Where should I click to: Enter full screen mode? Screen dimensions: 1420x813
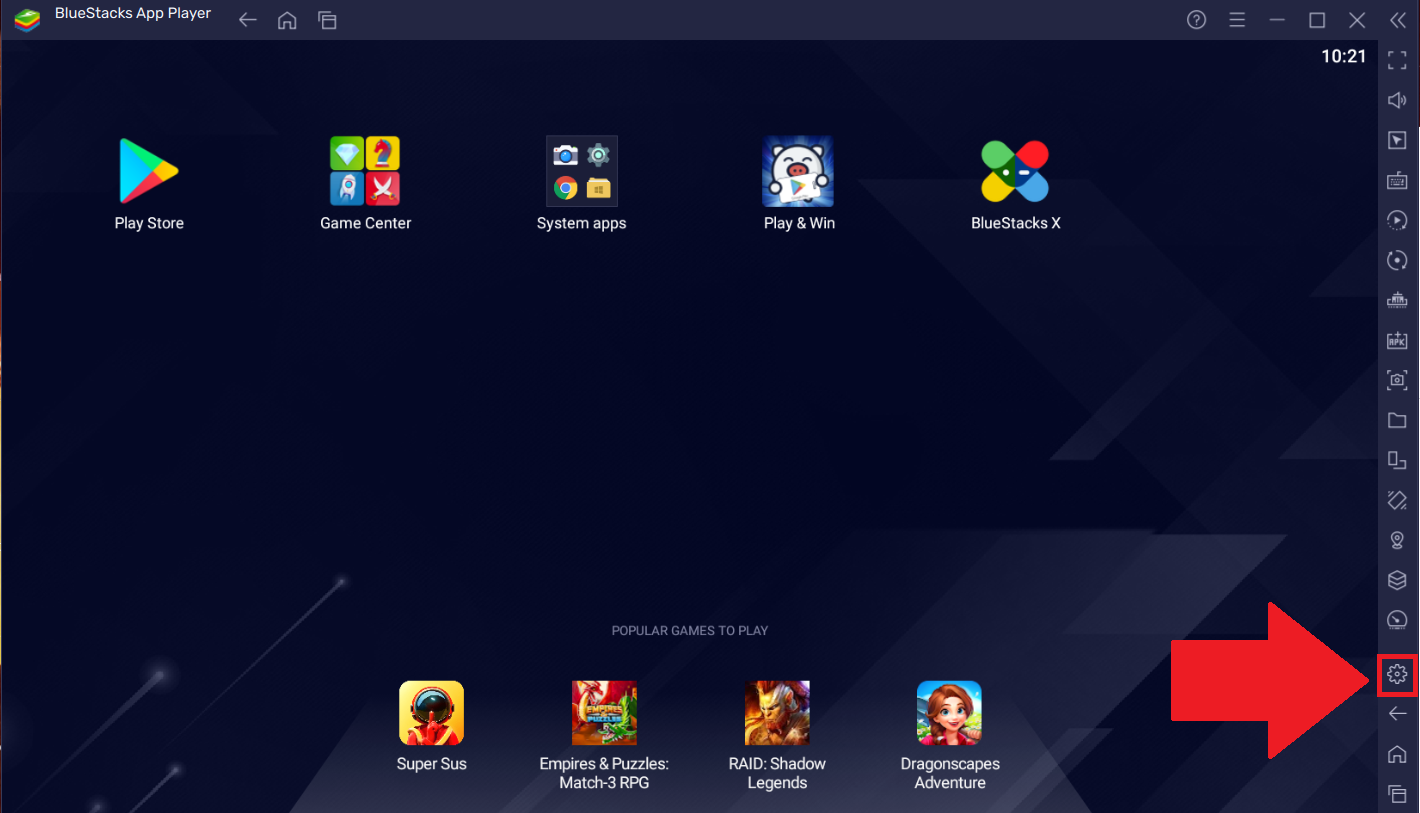(1397, 60)
